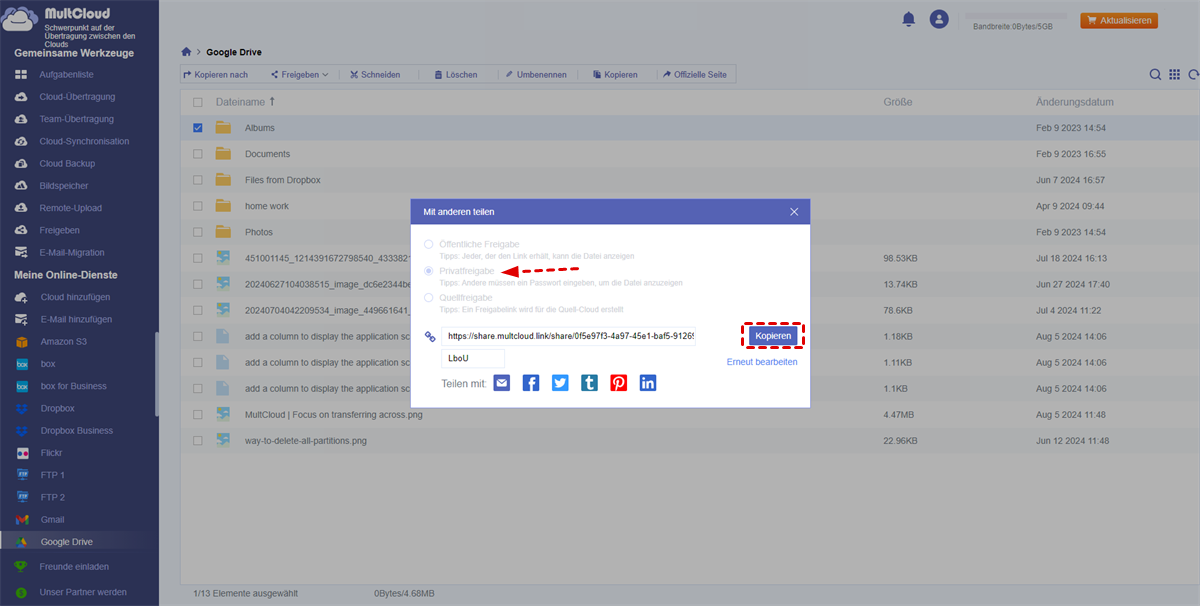The image size is (1200, 606).
Task: Toggle select-all checkbox in header
Action: coord(197,102)
